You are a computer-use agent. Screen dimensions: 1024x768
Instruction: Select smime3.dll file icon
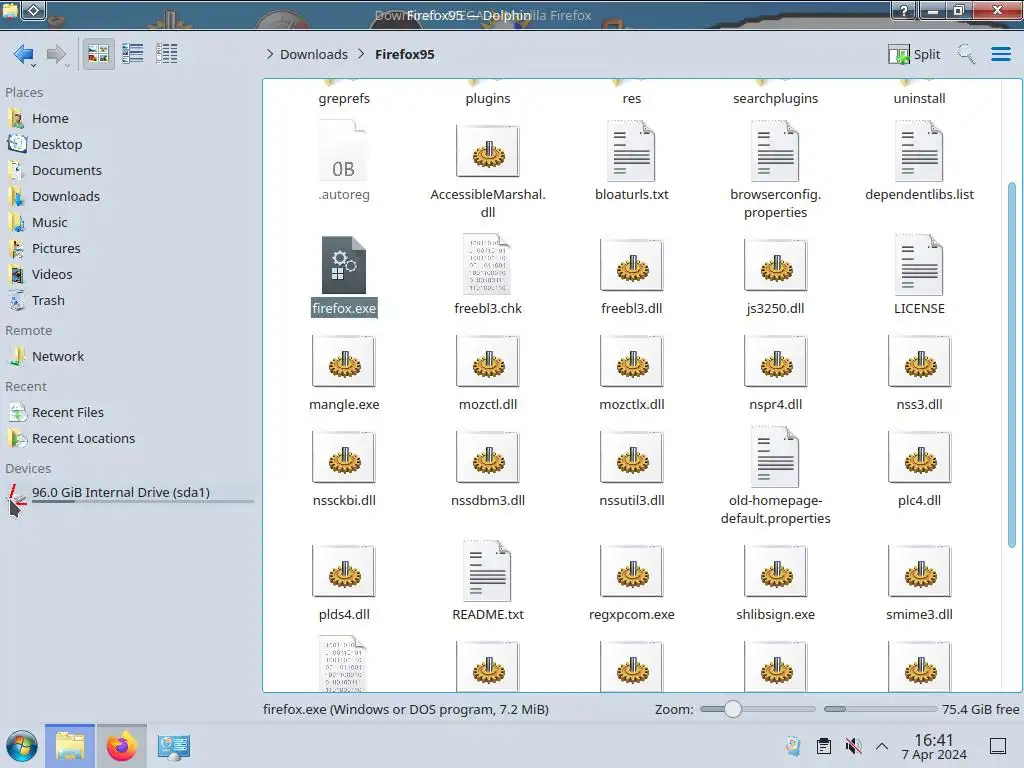click(x=919, y=571)
